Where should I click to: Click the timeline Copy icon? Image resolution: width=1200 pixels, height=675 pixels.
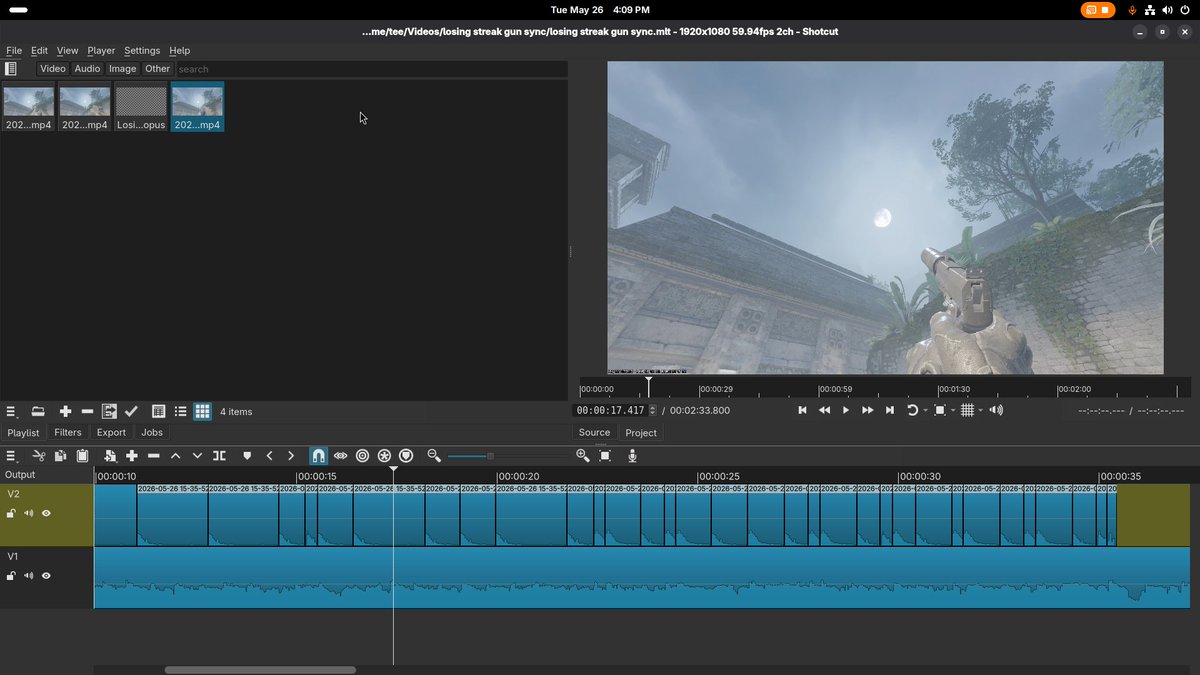coord(61,456)
